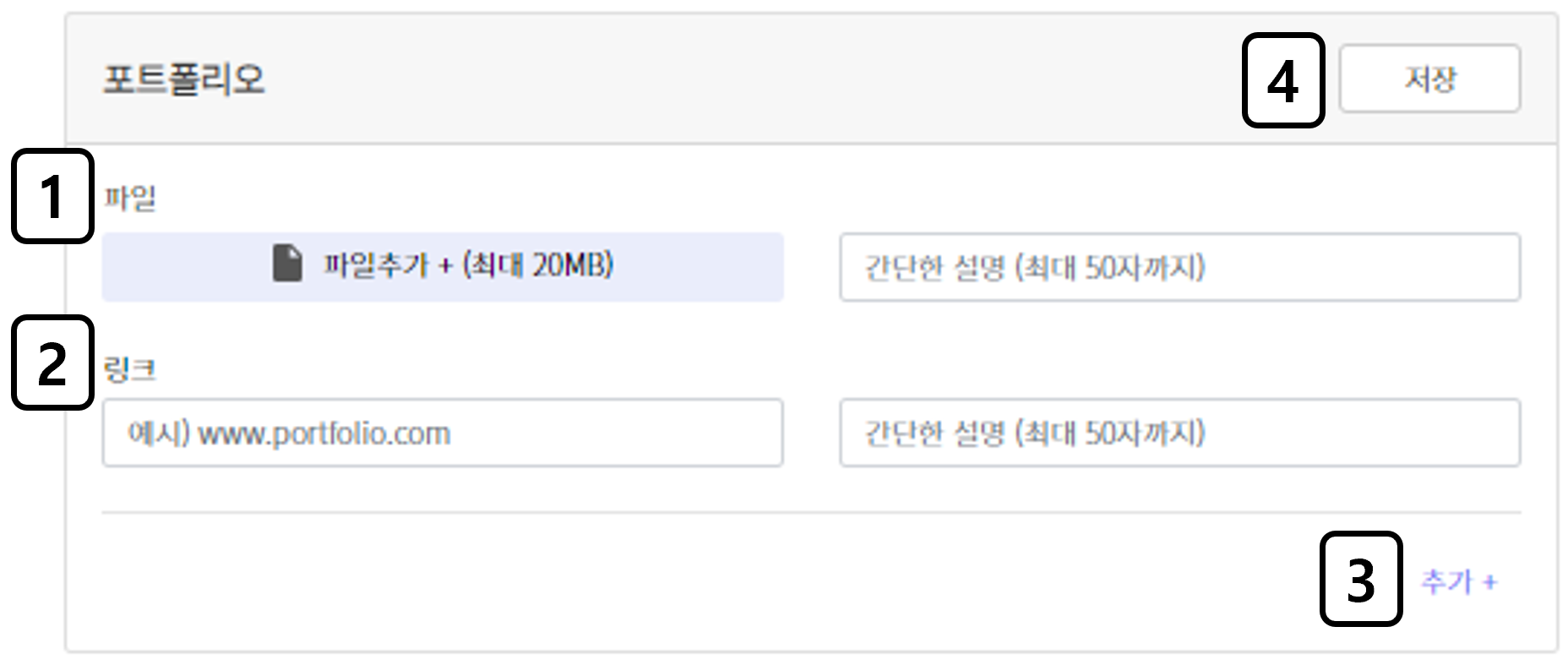1568x665 pixels.
Task: Click the number 3 annotation badge
Action: pos(1360,579)
